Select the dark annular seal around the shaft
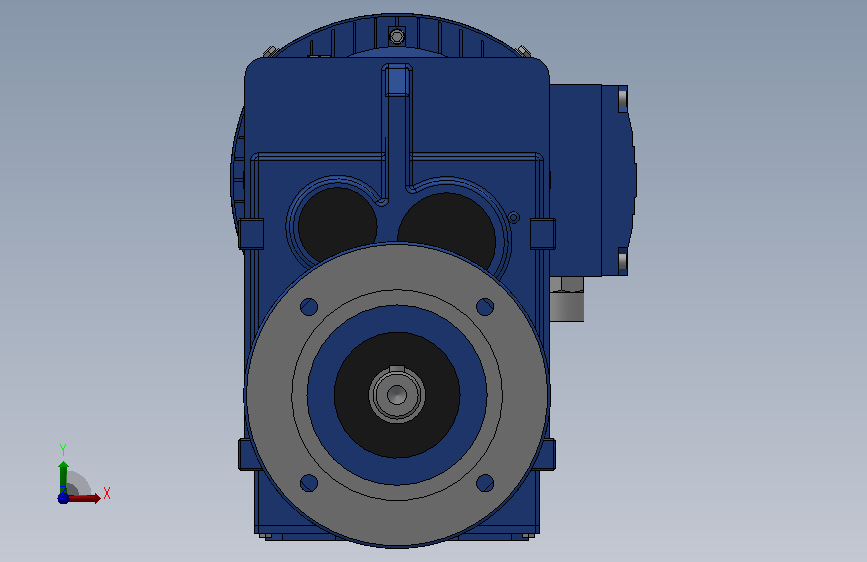This screenshot has height=562, width=867. click(x=354, y=396)
